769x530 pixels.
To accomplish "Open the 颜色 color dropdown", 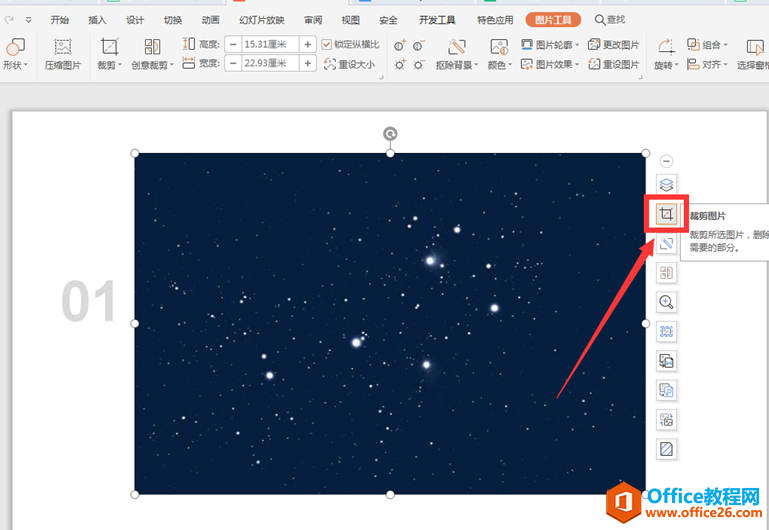I will [499, 65].
